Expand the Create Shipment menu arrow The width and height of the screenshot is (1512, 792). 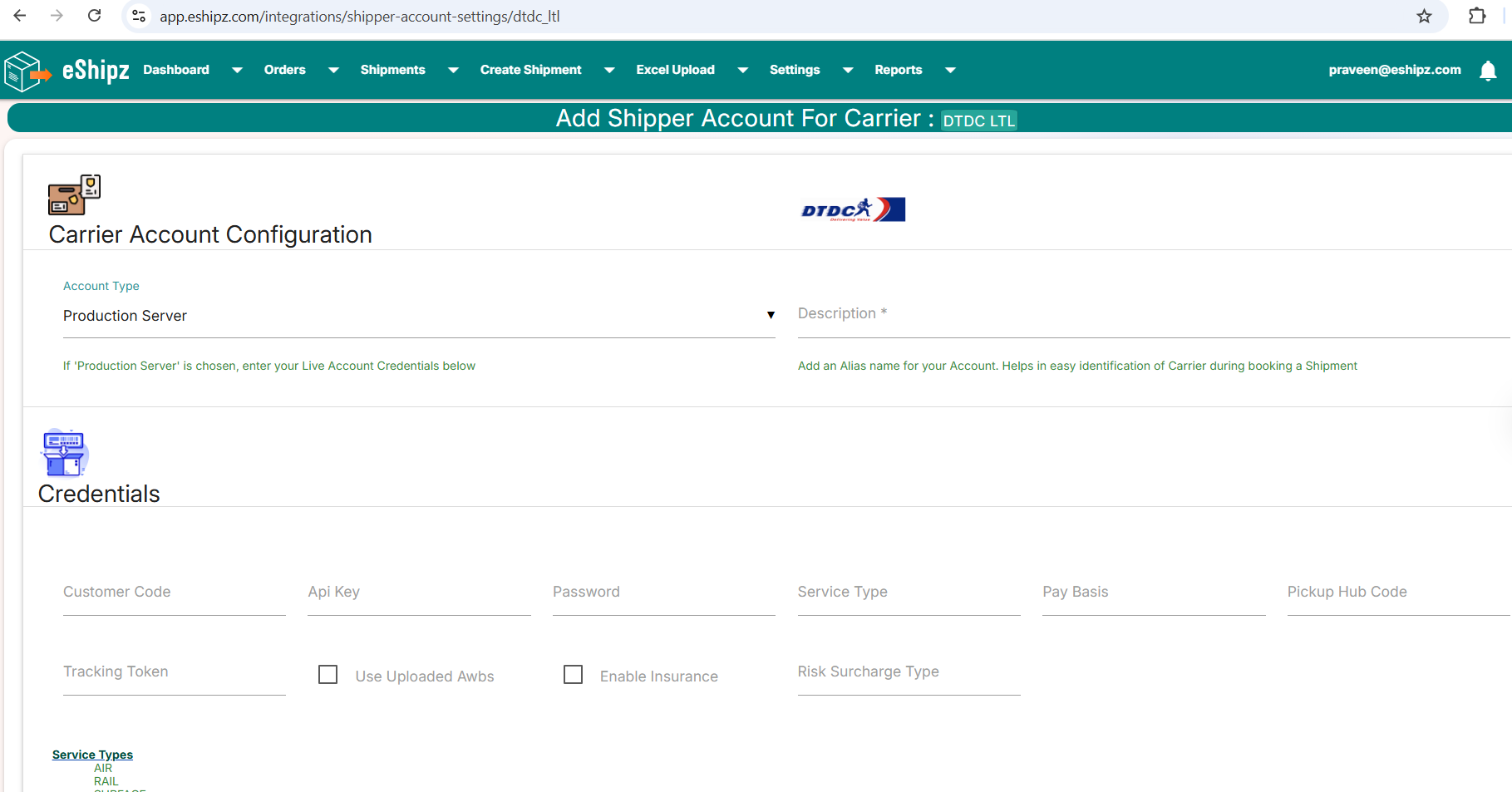tap(609, 71)
